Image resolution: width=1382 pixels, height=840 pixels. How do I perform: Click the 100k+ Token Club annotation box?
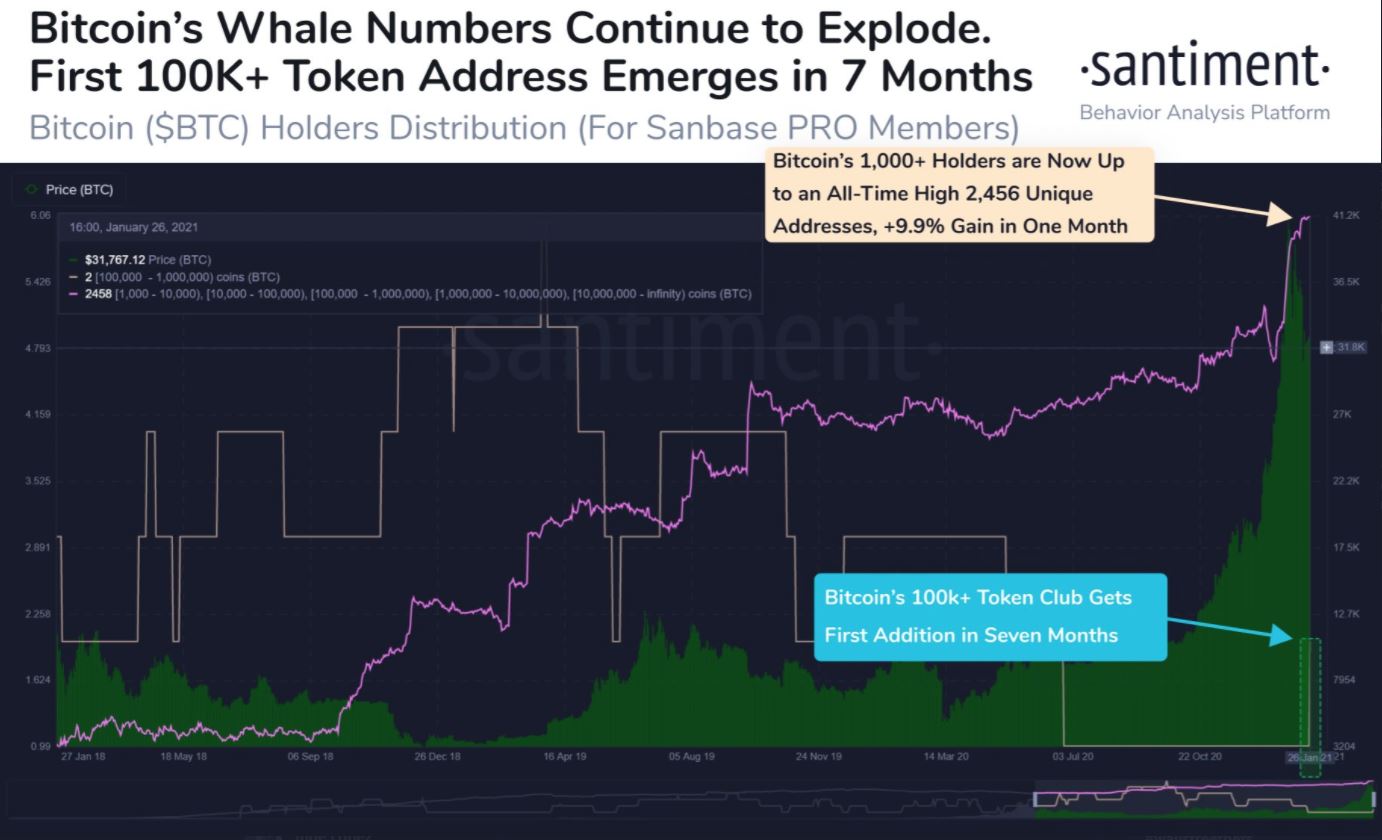990,617
